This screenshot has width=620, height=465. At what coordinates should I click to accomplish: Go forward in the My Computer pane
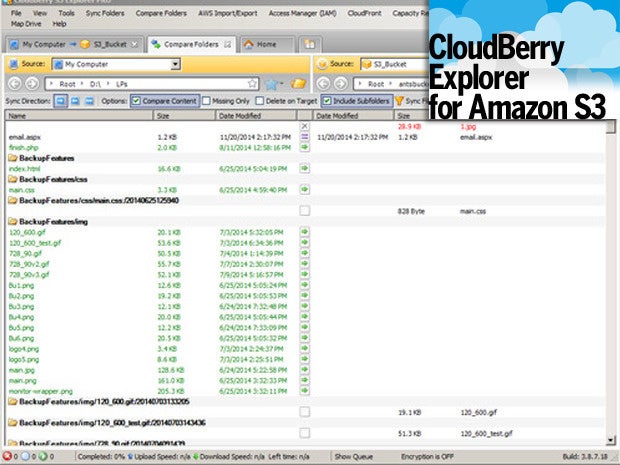(32, 83)
